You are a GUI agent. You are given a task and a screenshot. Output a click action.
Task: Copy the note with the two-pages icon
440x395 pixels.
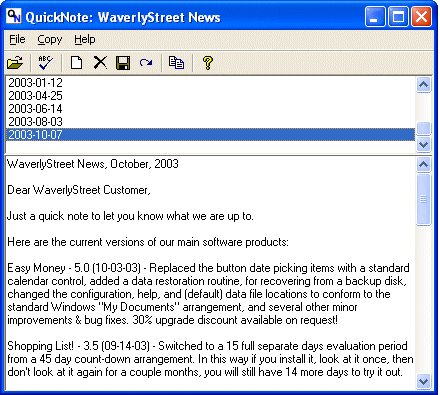176,62
